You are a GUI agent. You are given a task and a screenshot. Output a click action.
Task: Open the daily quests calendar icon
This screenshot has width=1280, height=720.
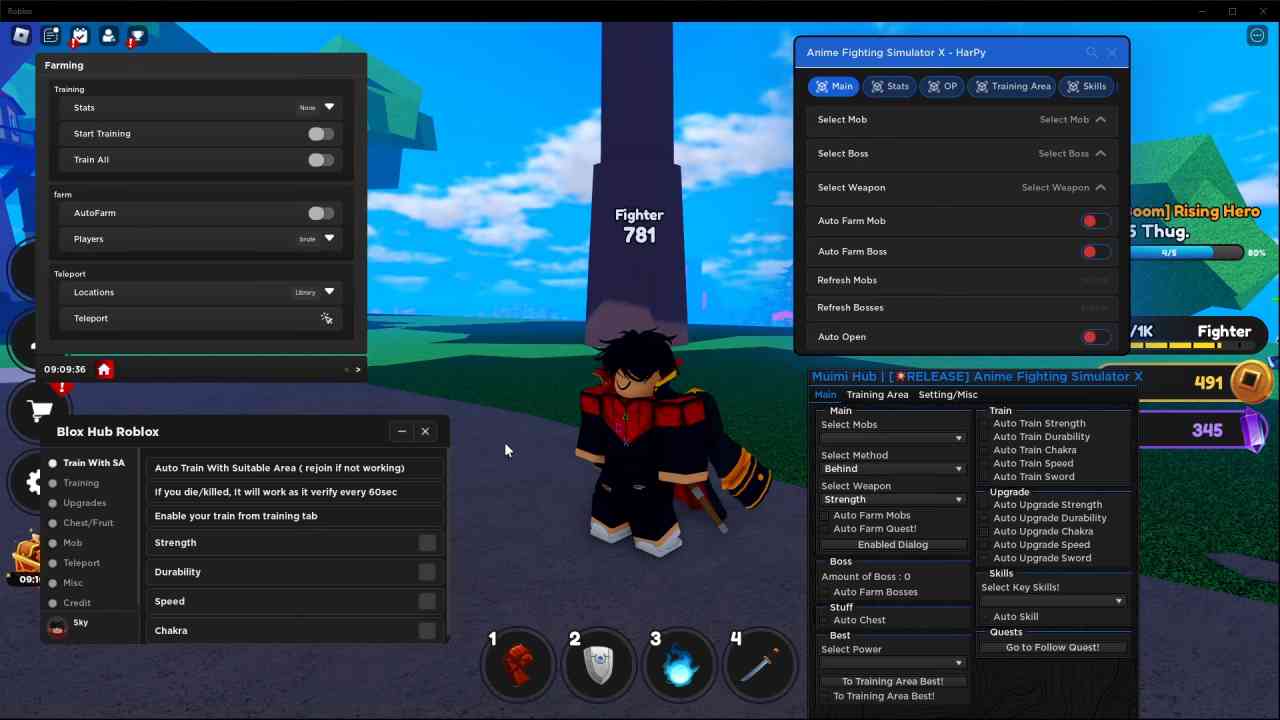[80, 36]
